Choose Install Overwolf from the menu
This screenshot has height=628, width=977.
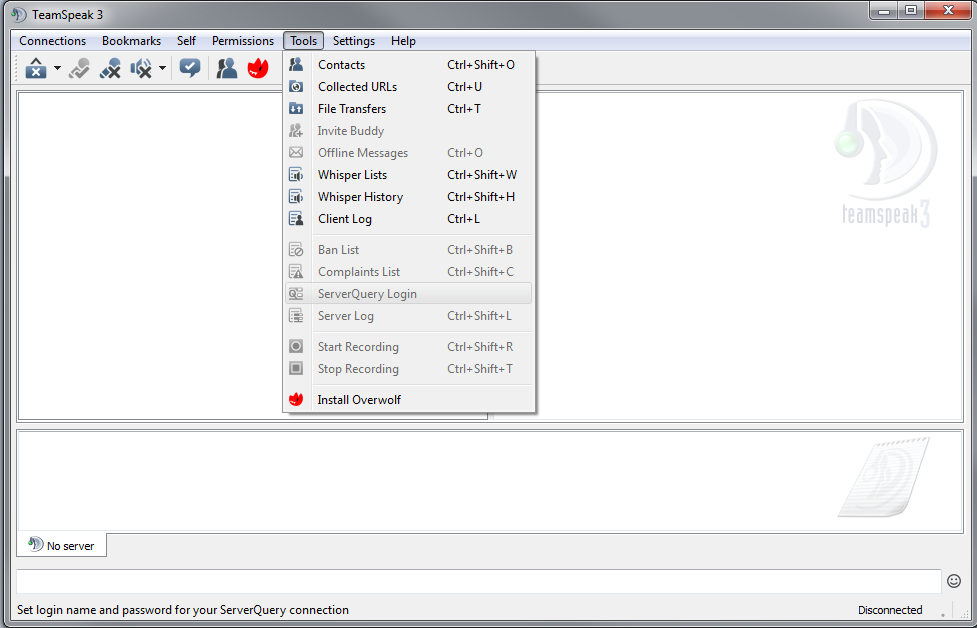click(x=409, y=399)
